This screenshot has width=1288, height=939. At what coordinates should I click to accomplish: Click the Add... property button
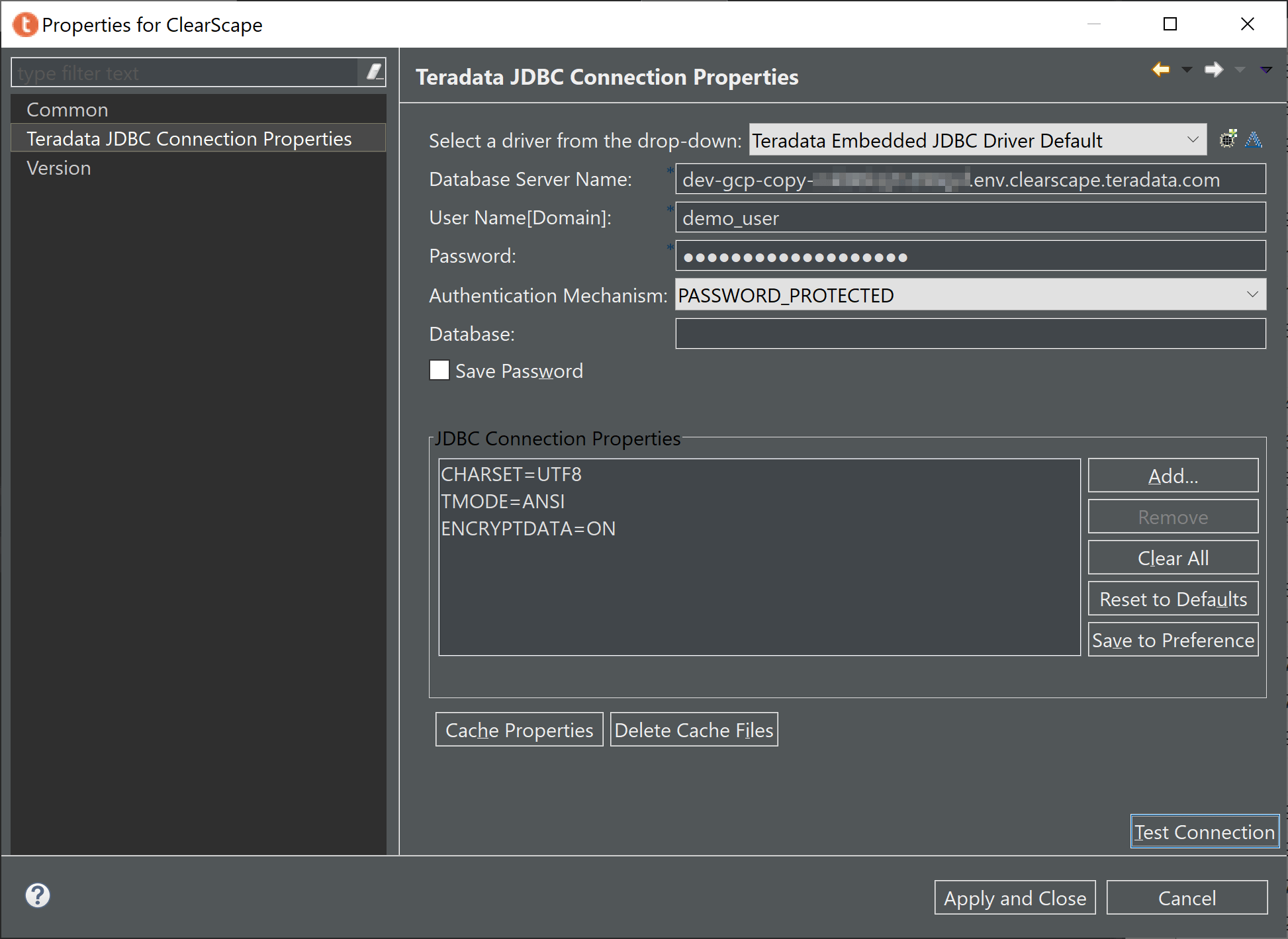(x=1173, y=476)
